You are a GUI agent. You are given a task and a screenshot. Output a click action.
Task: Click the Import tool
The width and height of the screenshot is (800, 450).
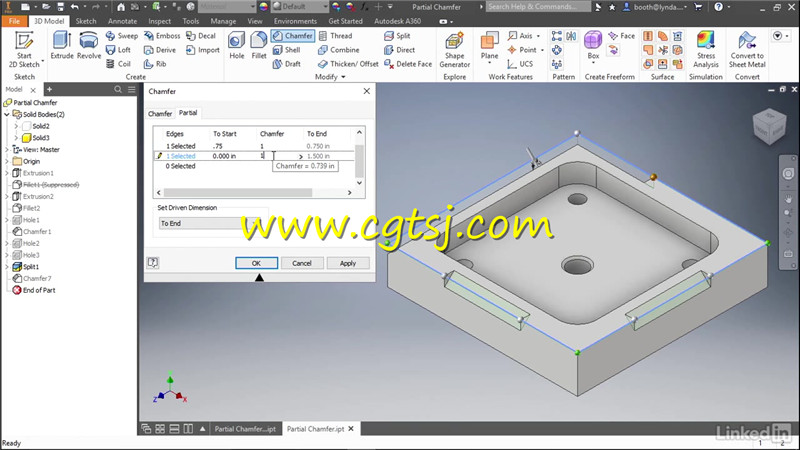(203, 50)
